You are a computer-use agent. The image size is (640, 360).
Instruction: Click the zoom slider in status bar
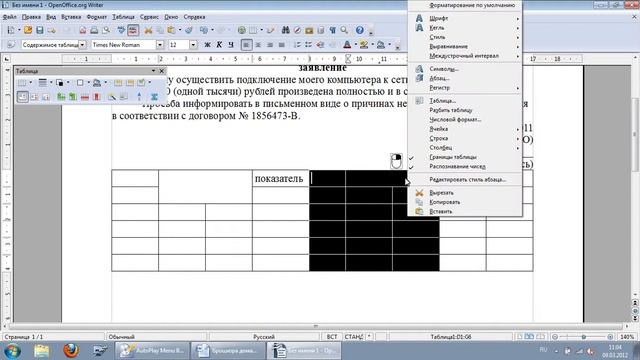point(582,337)
